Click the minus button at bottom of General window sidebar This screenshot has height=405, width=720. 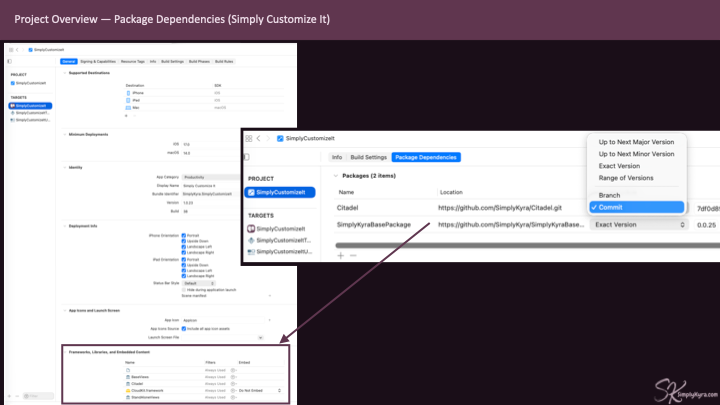[x=17, y=396]
